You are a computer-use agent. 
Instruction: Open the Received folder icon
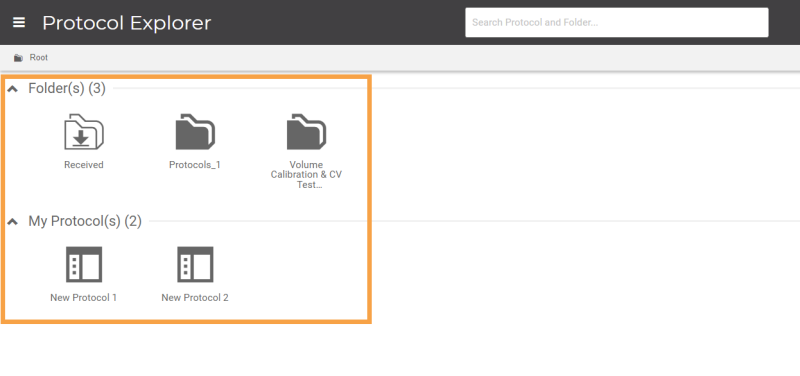pyautogui.click(x=84, y=132)
